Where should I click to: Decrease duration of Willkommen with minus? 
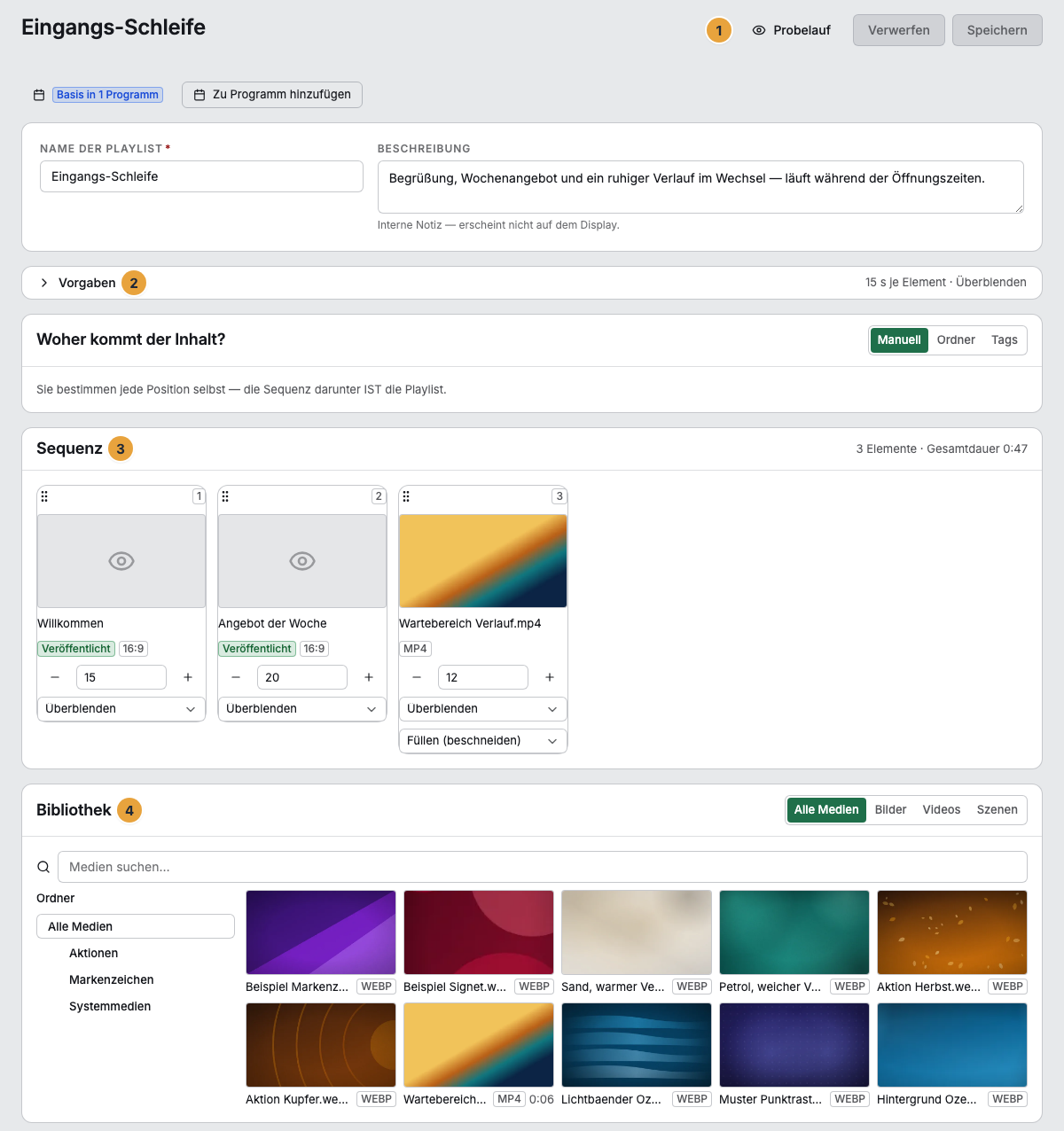pyautogui.click(x=55, y=677)
